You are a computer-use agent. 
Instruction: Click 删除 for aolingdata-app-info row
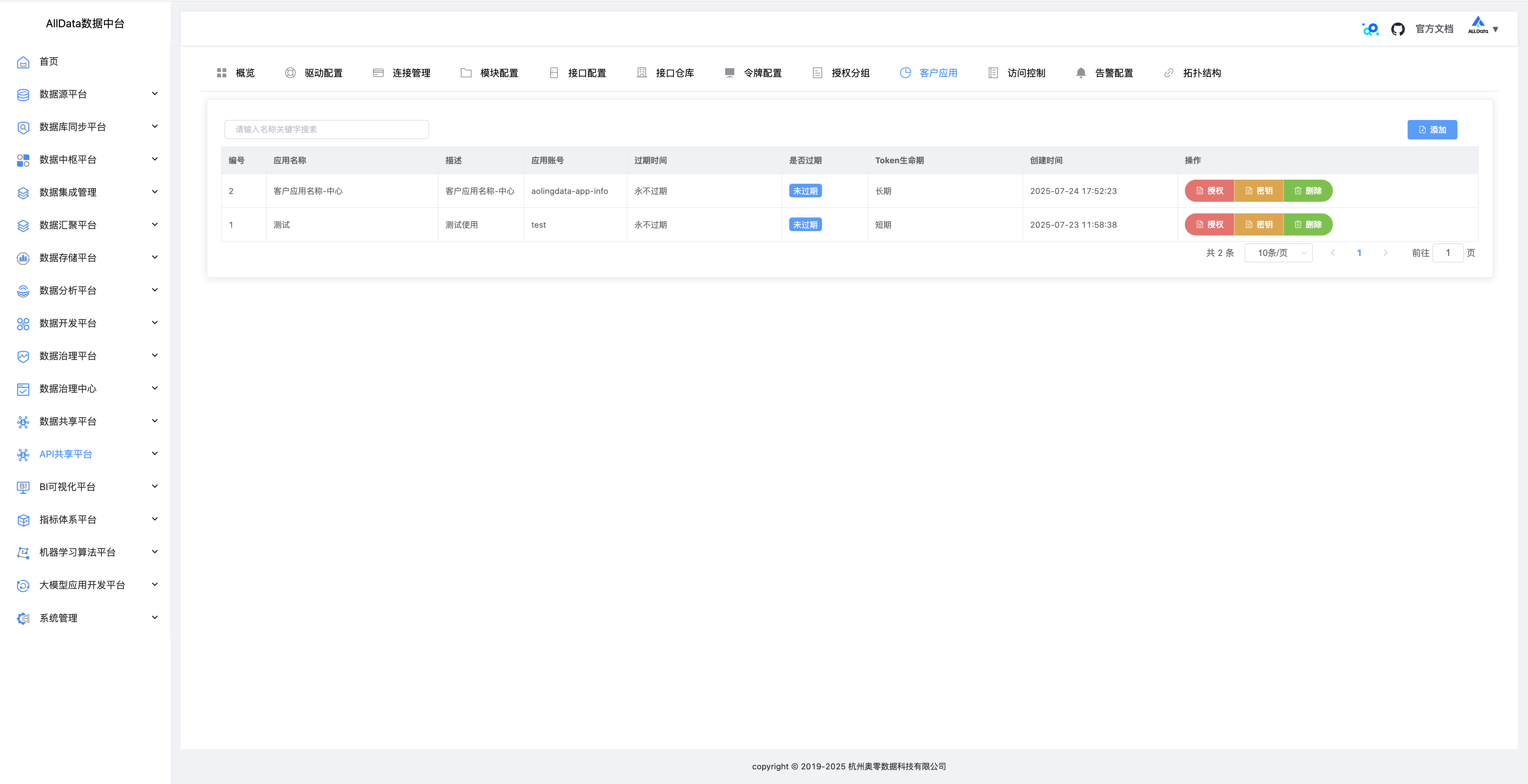pyautogui.click(x=1308, y=191)
